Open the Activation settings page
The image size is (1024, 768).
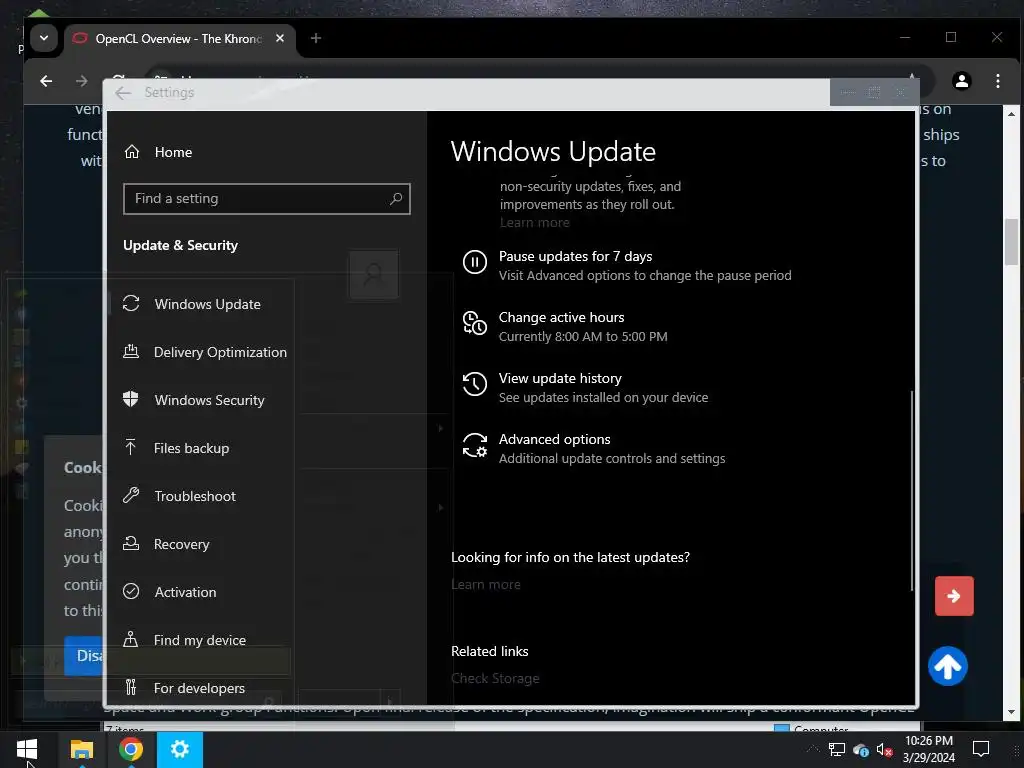pyautogui.click(x=185, y=592)
